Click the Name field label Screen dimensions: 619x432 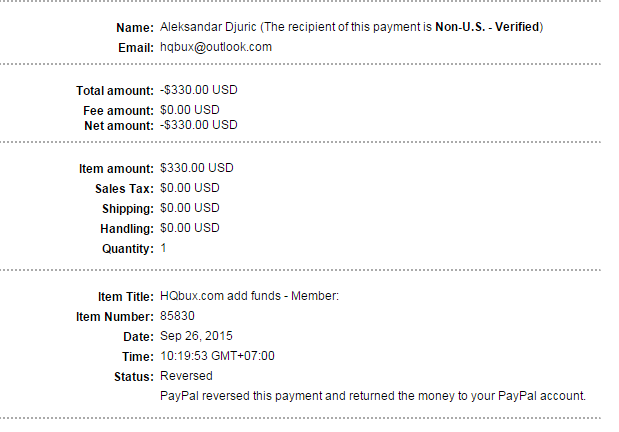coord(136,27)
